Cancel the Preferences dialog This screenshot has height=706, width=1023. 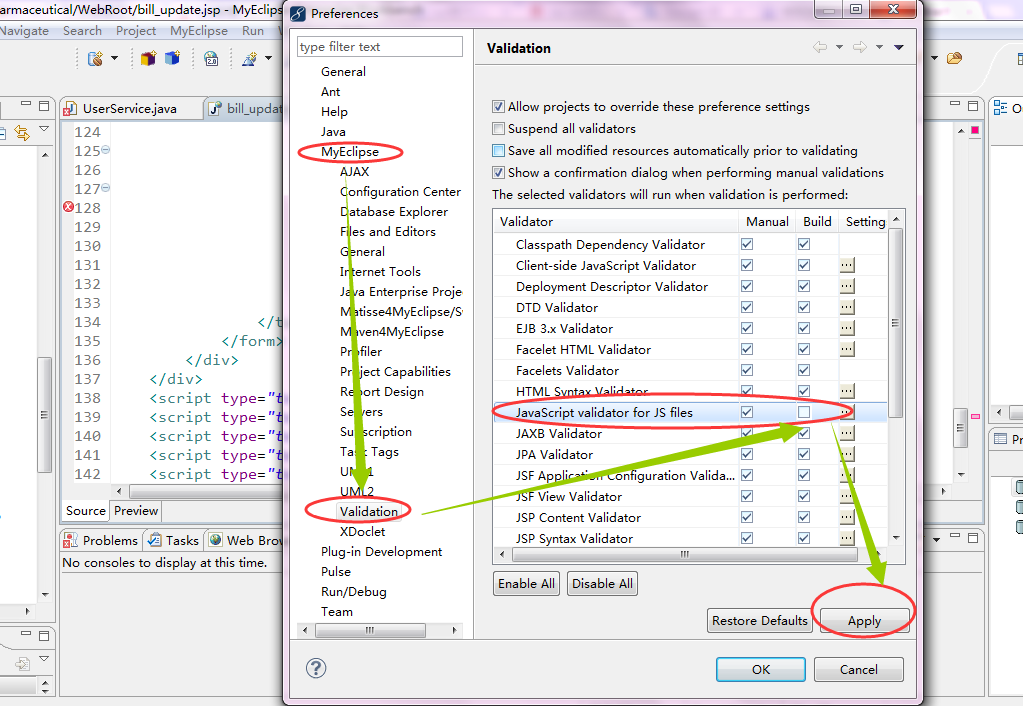point(859,669)
